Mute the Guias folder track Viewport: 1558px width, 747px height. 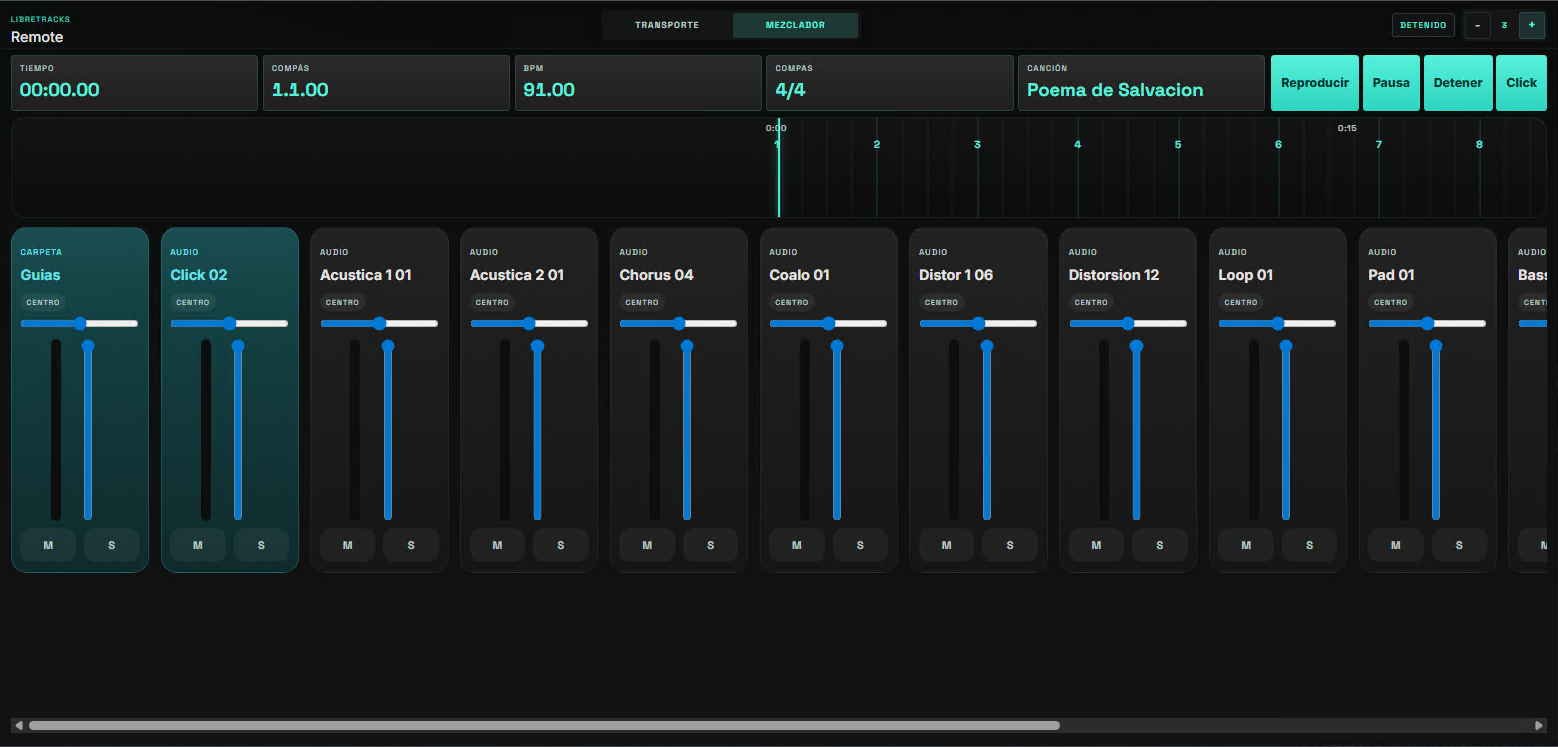click(x=48, y=545)
